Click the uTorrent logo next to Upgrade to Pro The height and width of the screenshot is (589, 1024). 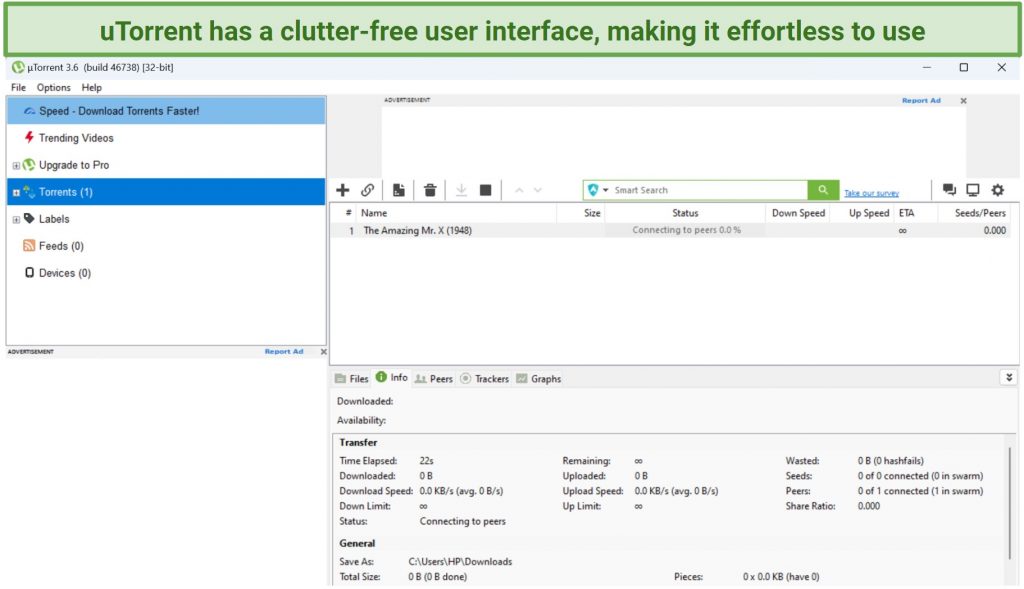(x=29, y=165)
